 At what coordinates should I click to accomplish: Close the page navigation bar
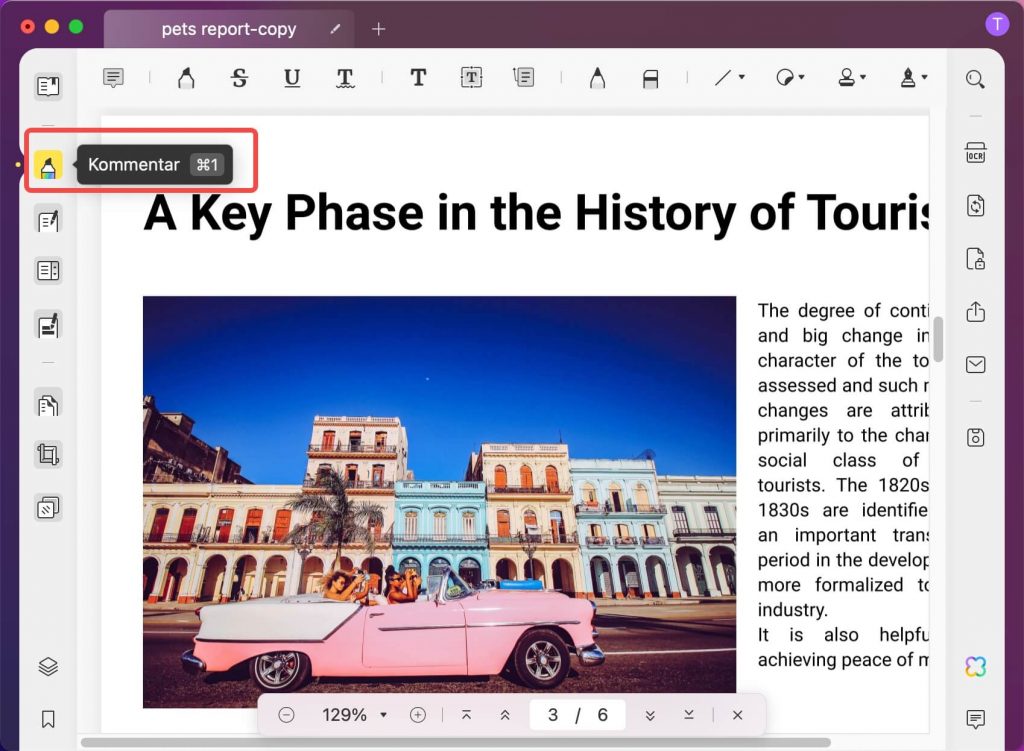click(x=737, y=715)
